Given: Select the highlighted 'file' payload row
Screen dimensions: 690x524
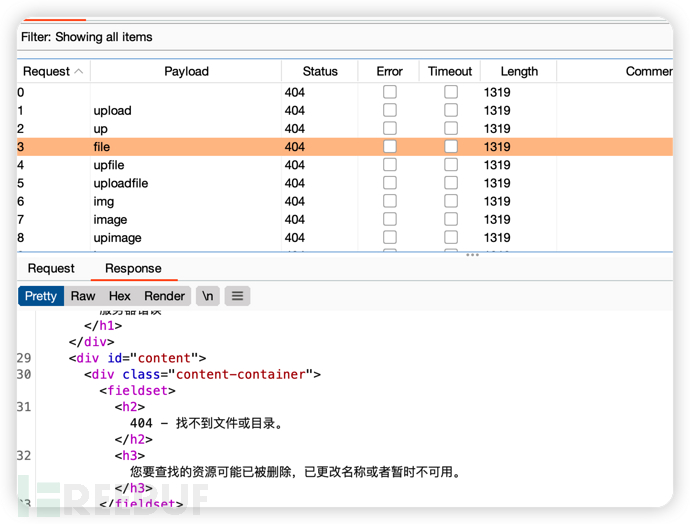Looking at the screenshot, I should (x=345, y=147).
